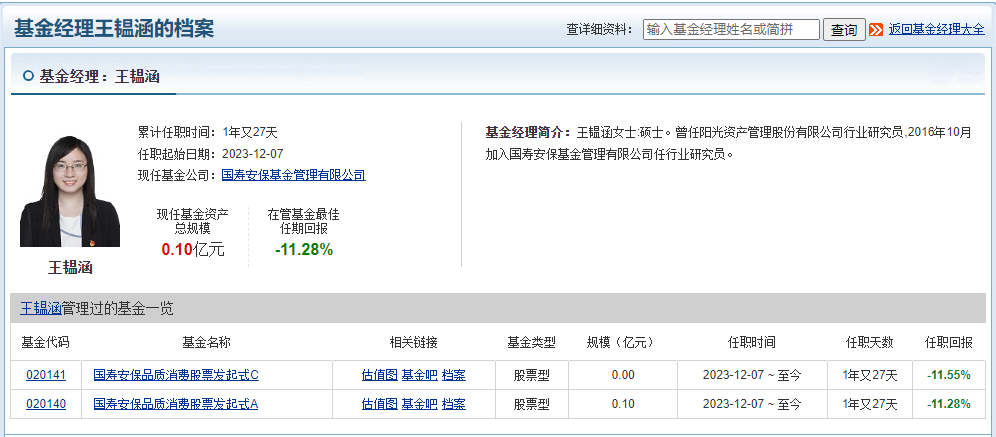Open the 国寿安保基金管理有限公司 company link
996x437 pixels.
[293, 175]
